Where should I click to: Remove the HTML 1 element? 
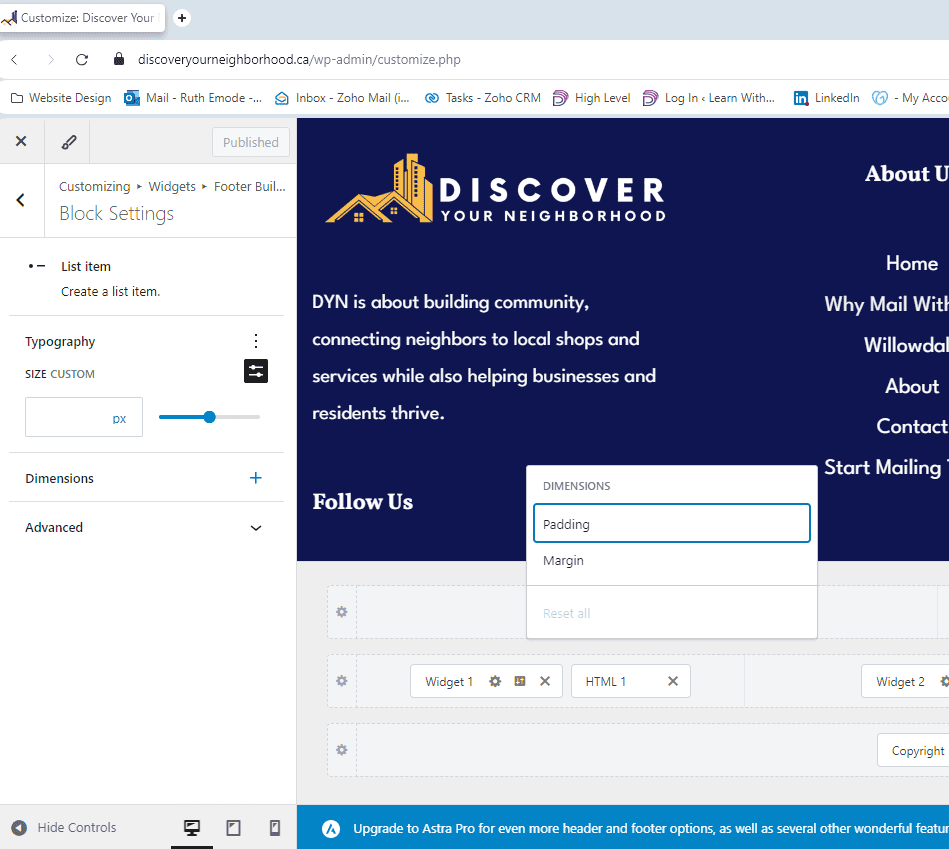(673, 681)
